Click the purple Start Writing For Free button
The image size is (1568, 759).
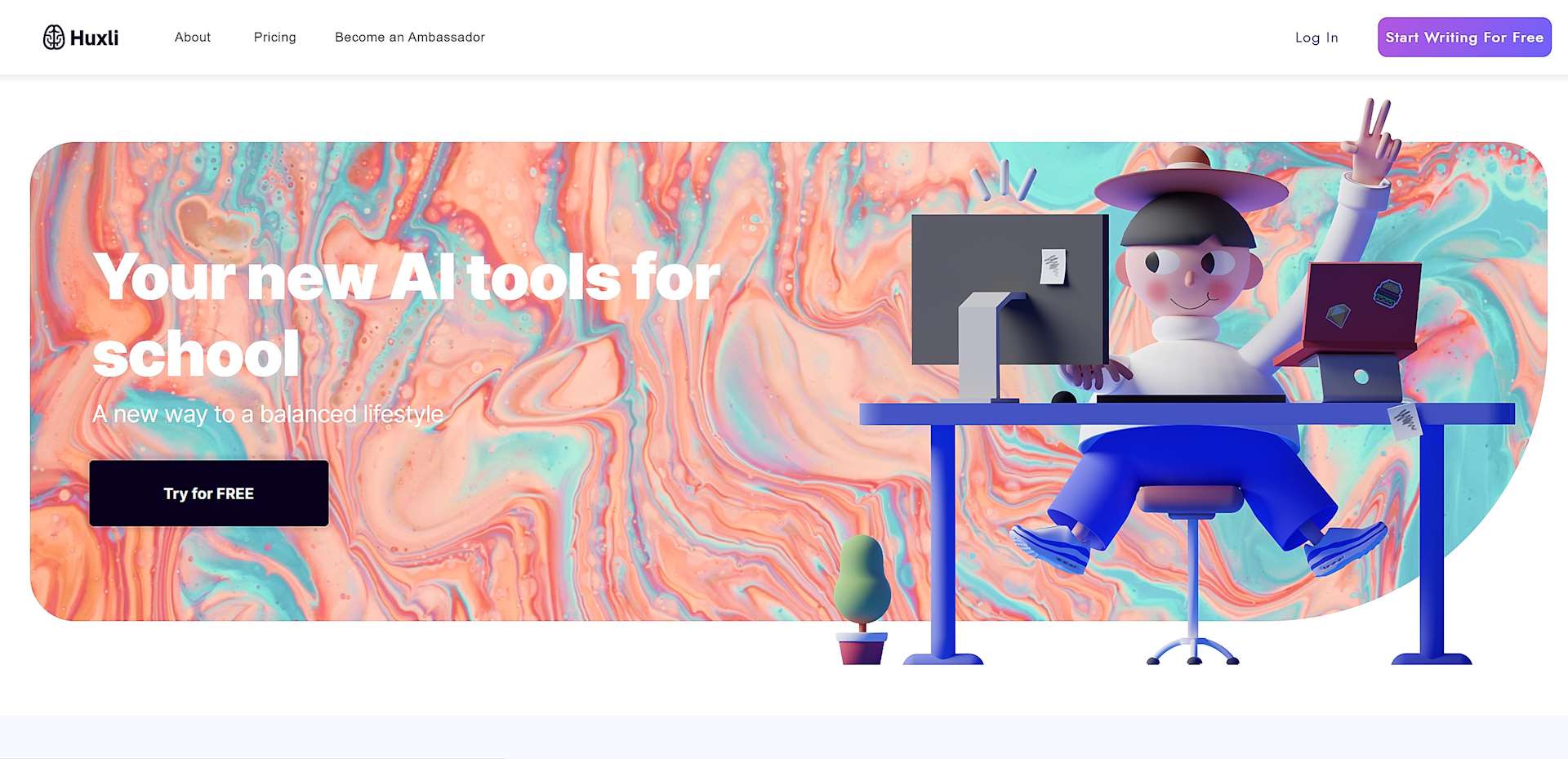point(1463,37)
